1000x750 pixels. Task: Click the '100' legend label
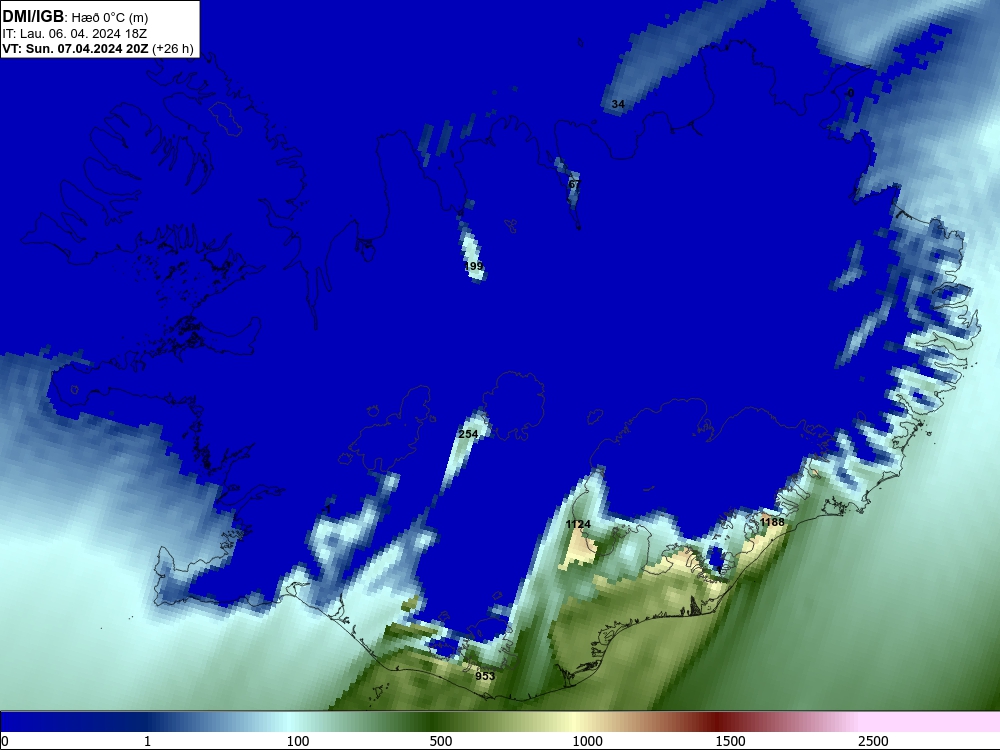click(x=298, y=741)
